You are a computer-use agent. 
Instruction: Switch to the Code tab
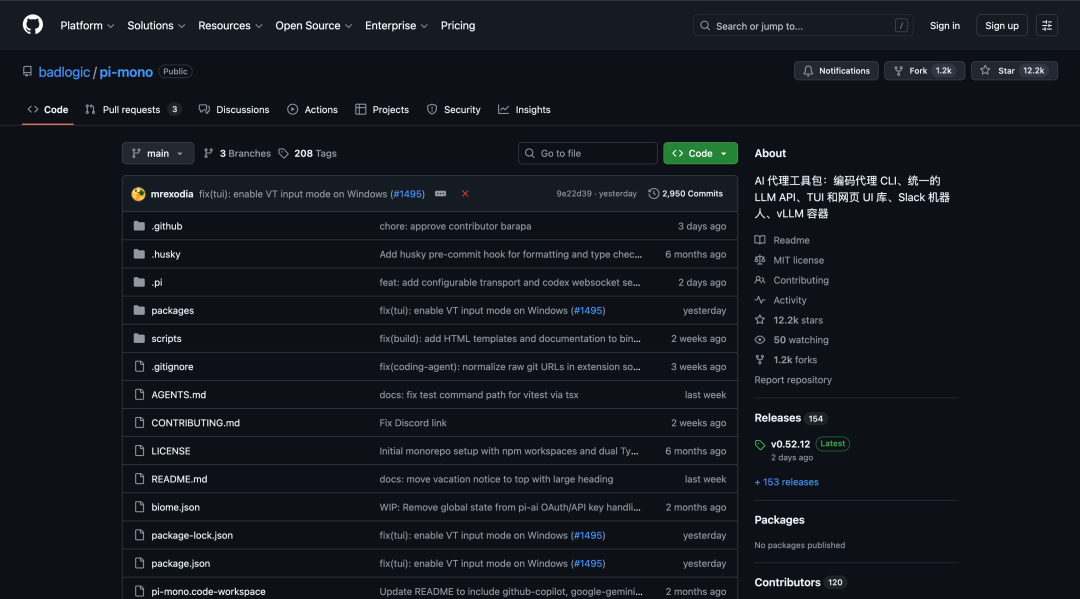48,109
